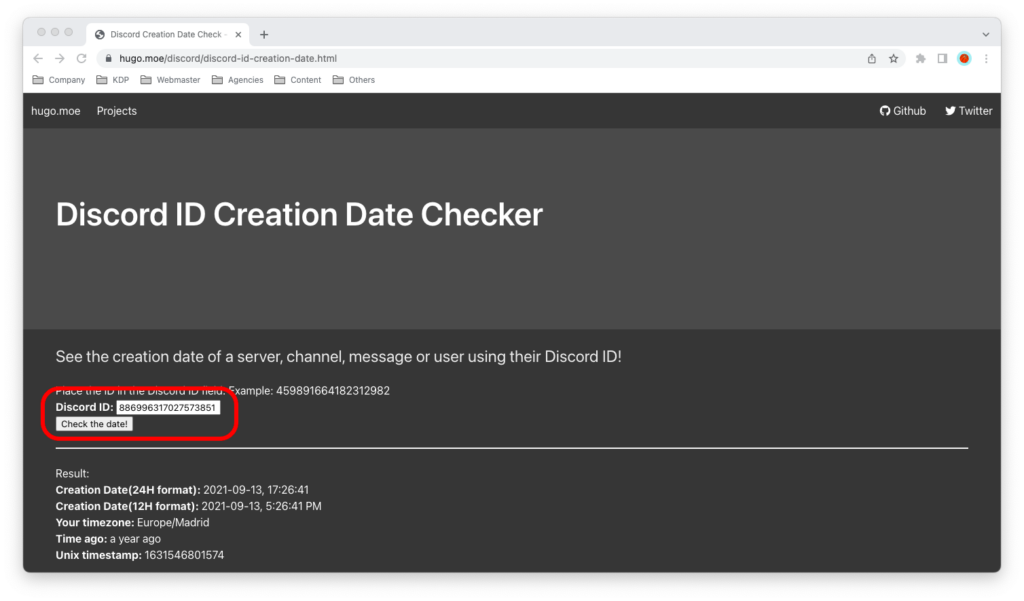
Task: Open the Content bookmarks folder
Action: click(x=298, y=80)
